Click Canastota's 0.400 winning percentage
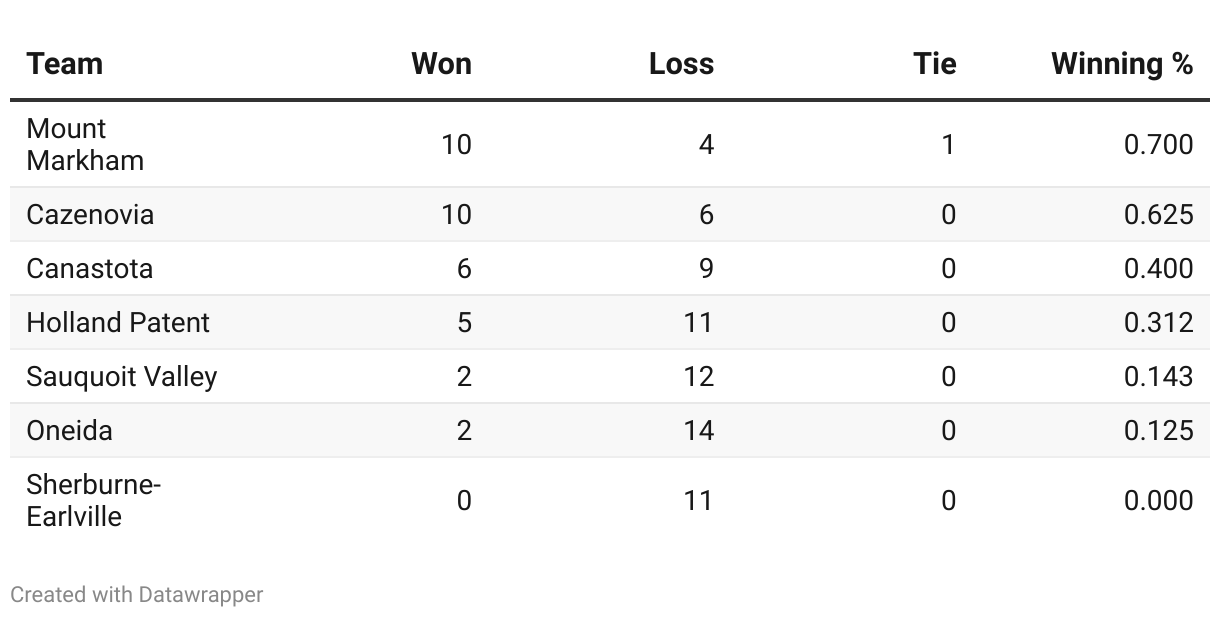This screenshot has height=618, width=1220. click(1158, 269)
